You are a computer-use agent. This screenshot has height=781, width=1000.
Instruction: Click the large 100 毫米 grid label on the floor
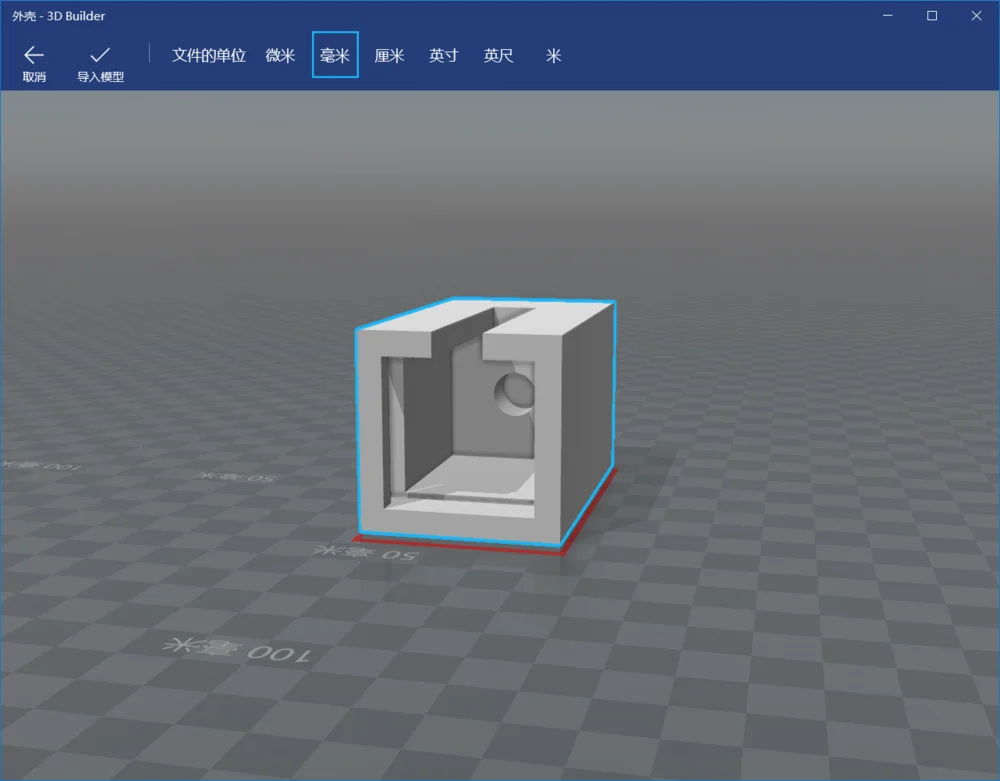(237, 650)
